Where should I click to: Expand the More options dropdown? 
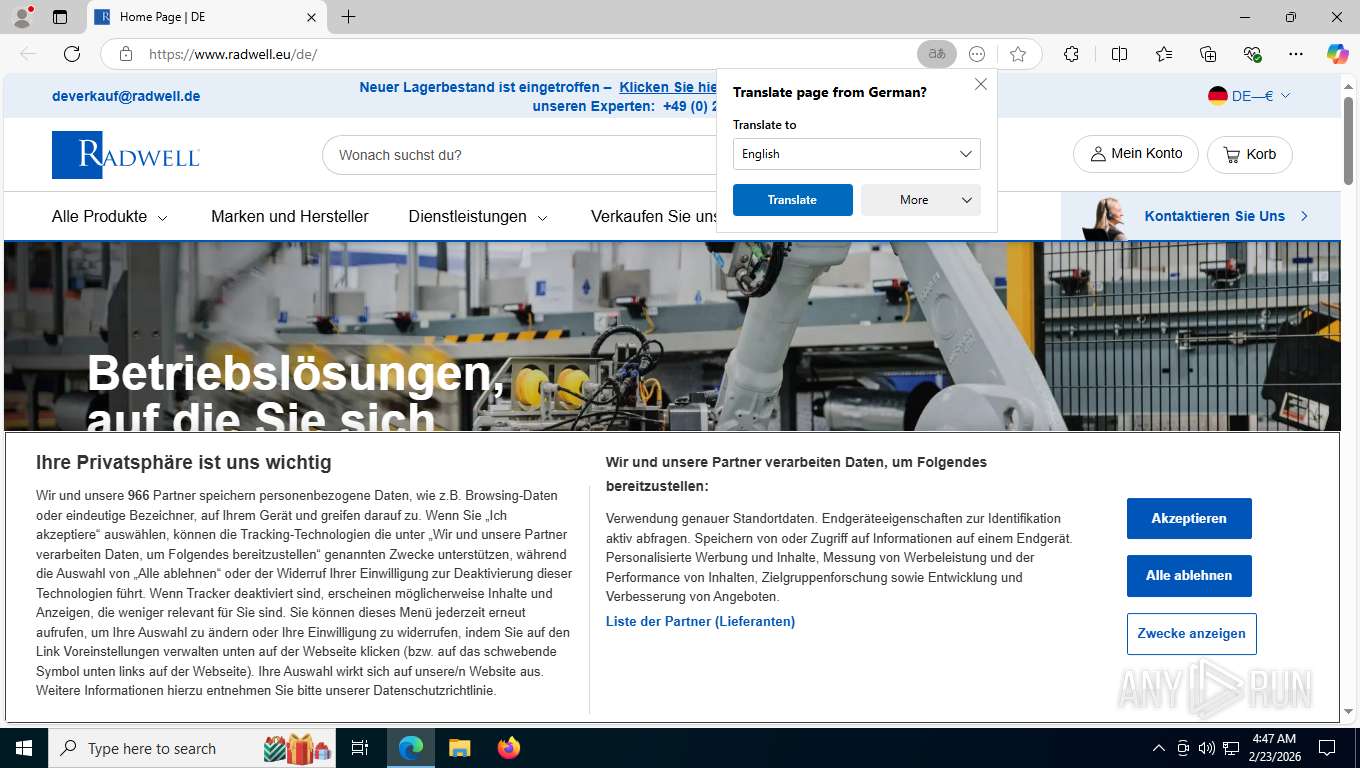click(921, 200)
